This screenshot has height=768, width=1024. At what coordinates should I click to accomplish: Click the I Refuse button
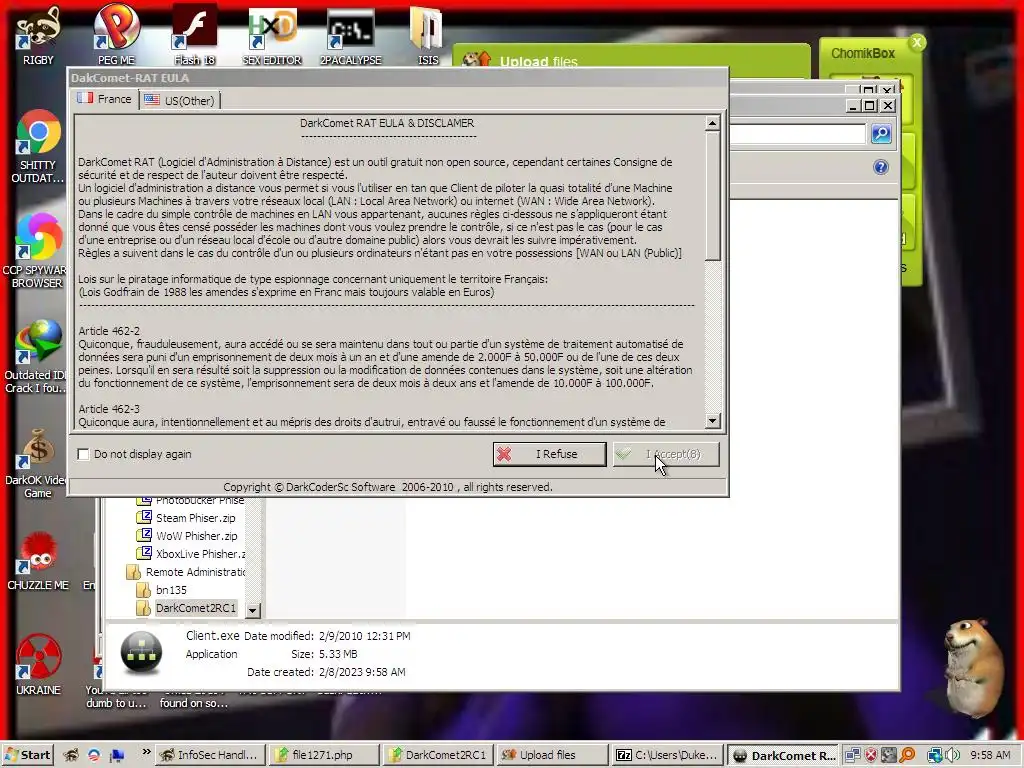(549, 454)
